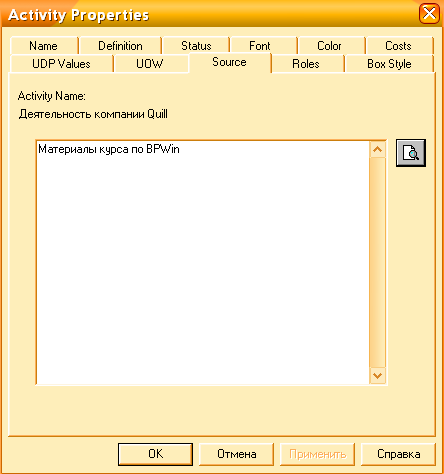Click the scrollbar down arrow
This screenshot has height=474, width=444.
[x=377, y=376]
